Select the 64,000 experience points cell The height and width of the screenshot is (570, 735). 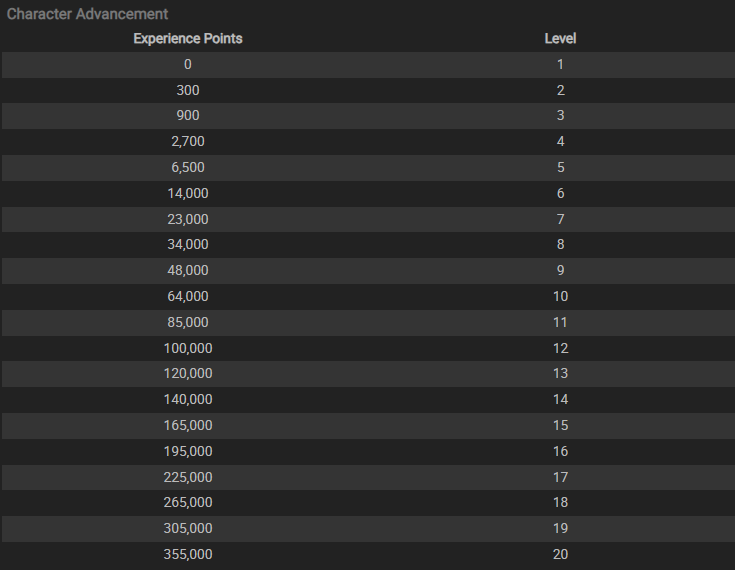[188, 296]
